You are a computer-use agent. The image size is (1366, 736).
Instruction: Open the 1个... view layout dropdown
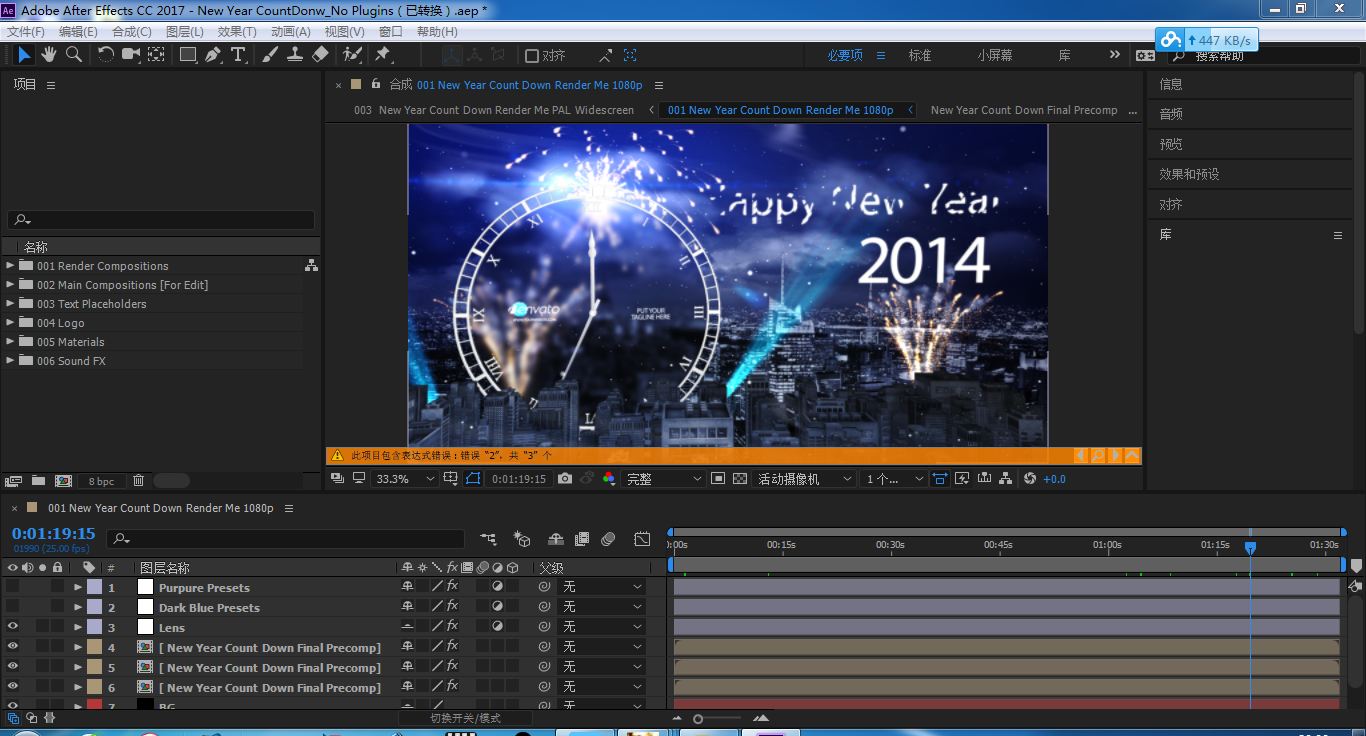click(895, 479)
